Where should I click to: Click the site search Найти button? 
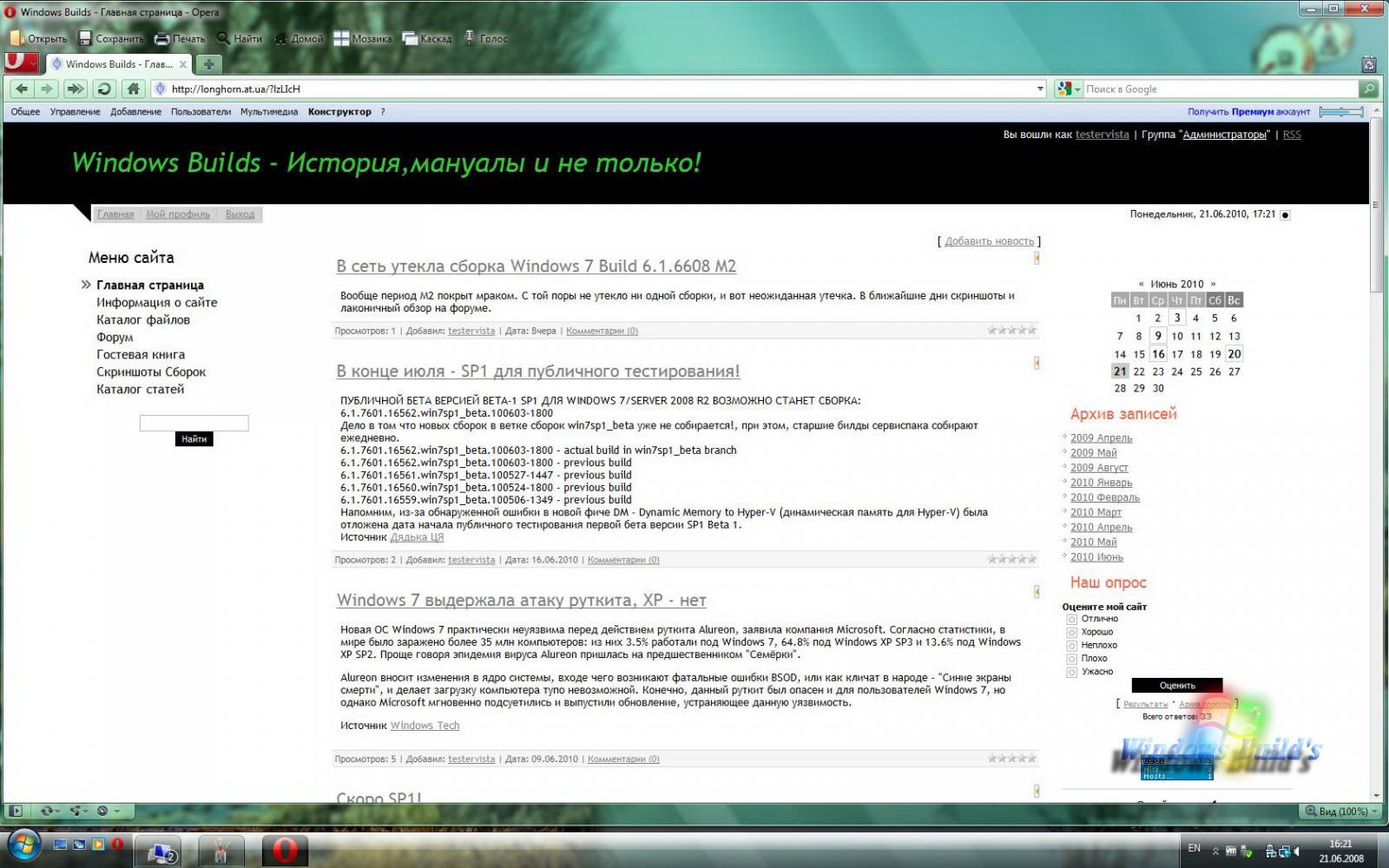point(194,439)
